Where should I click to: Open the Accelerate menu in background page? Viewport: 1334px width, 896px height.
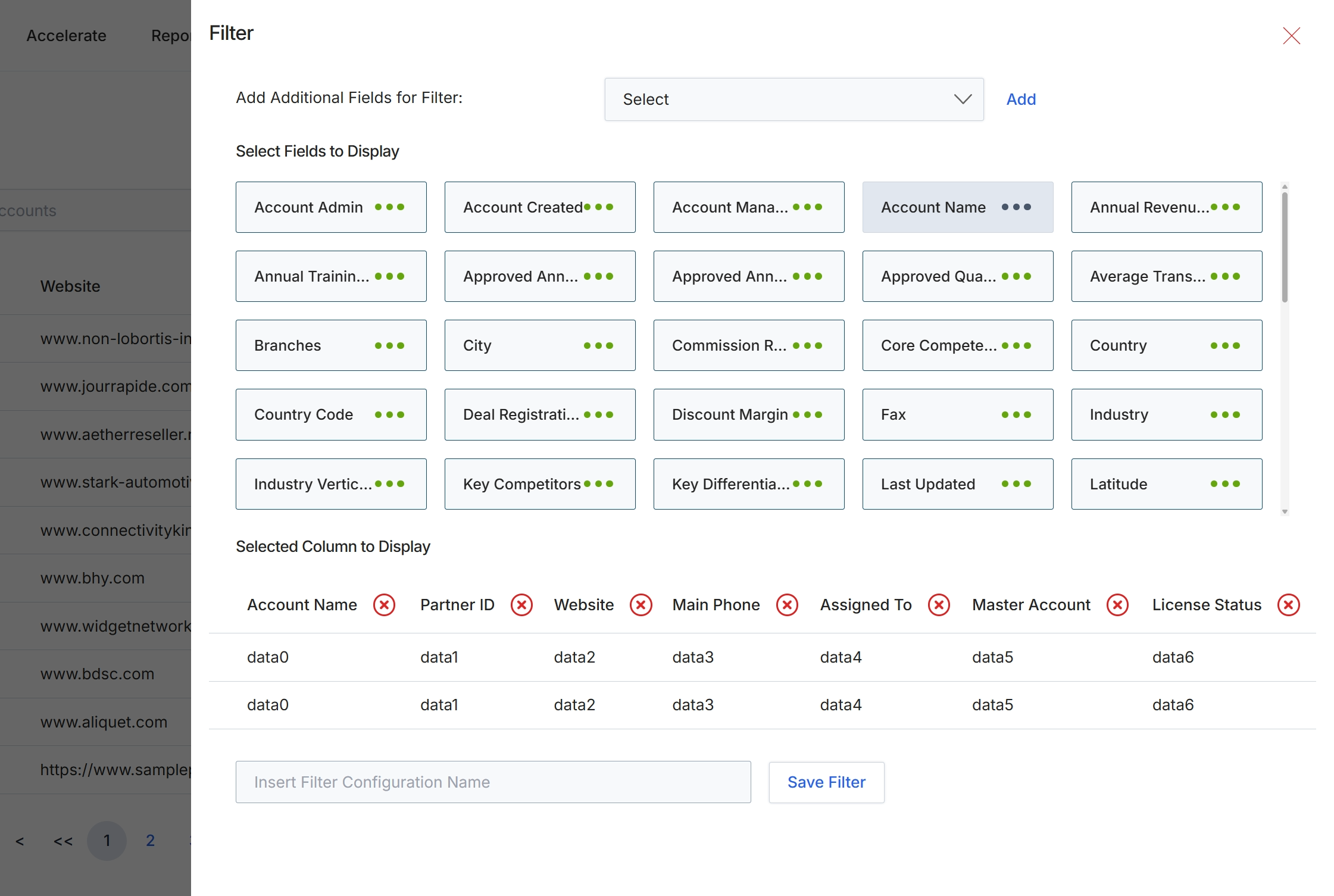point(67,36)
